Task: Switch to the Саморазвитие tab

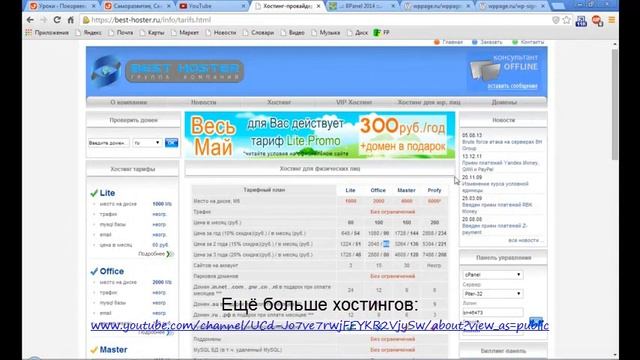Action: [137, 6]
